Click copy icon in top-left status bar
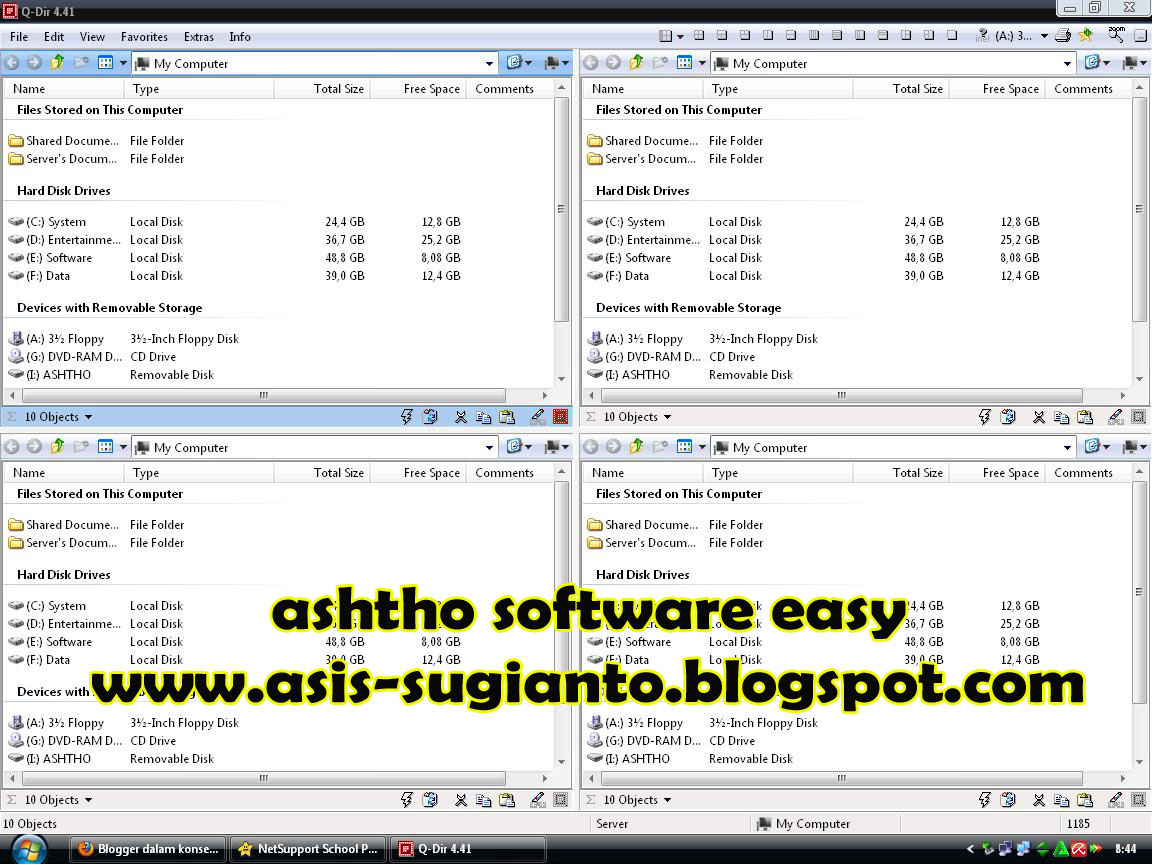The width and height of the screenshot is (1152, 864). (x=483, y=417)
